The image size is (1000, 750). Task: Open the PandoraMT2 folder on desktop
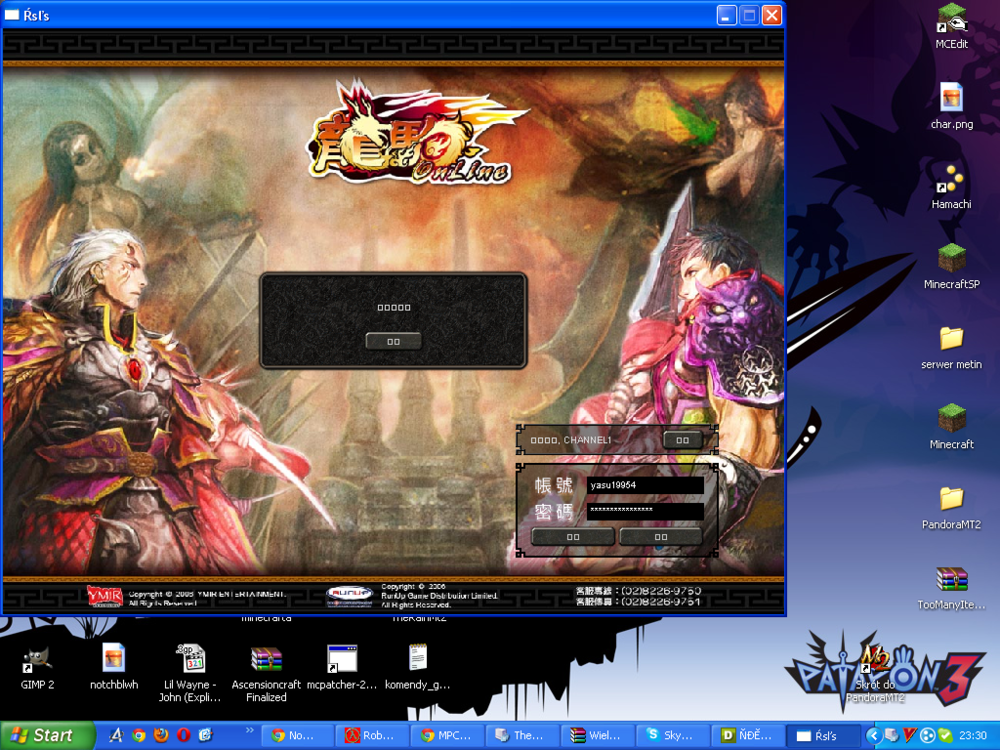(951, 508)
